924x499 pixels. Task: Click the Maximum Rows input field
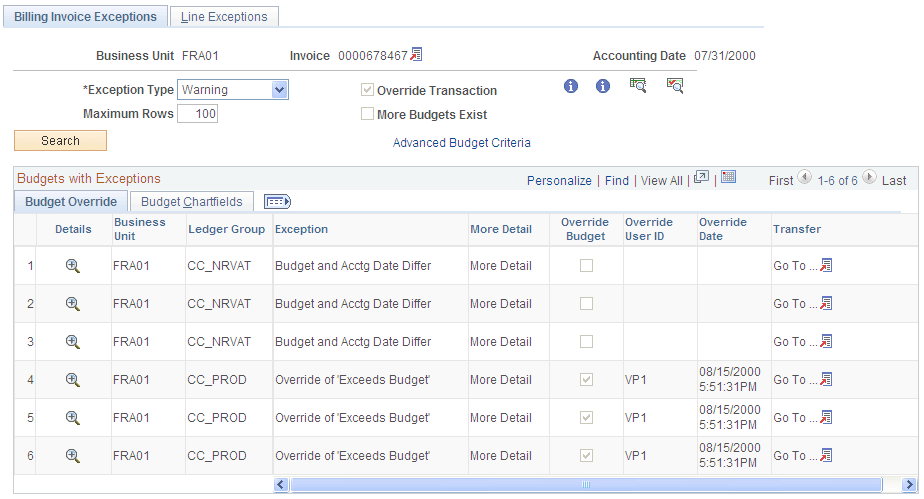coord(197,114)
